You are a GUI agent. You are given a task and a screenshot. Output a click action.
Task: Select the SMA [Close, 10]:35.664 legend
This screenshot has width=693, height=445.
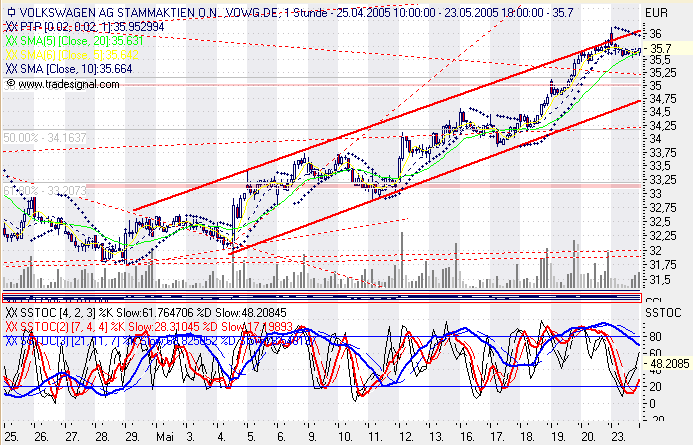(x=76, y=69)
